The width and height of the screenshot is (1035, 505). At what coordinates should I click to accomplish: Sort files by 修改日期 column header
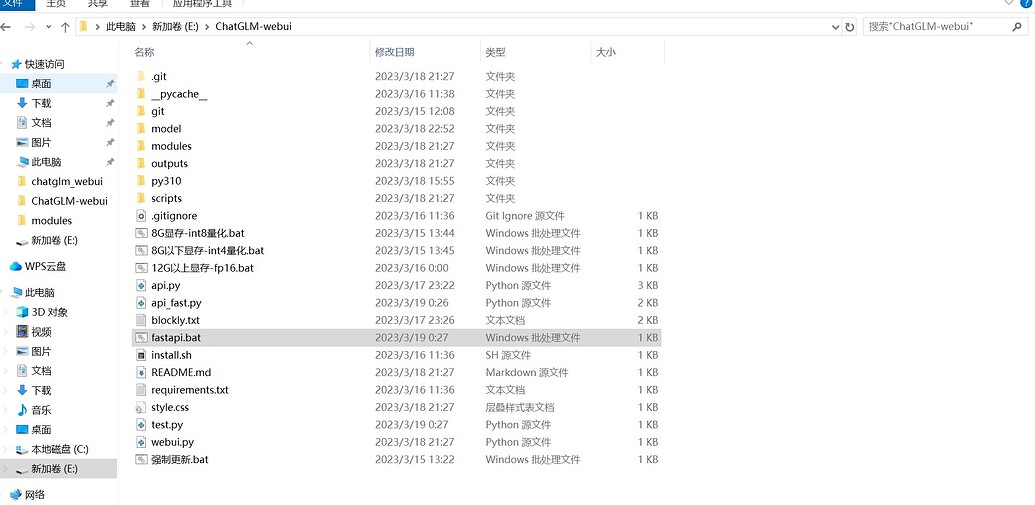394,52
